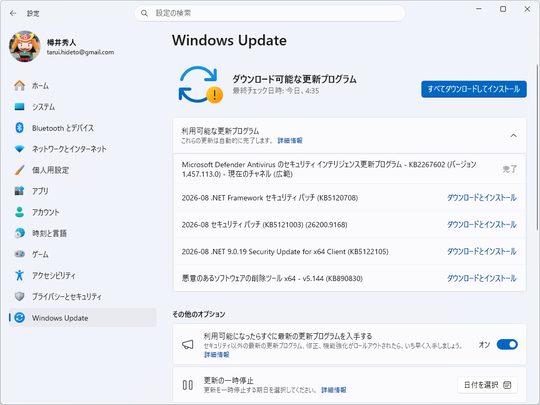Click the vertical scrollbar on right
This screenshot has height=405, width=540.
point(537,147)
